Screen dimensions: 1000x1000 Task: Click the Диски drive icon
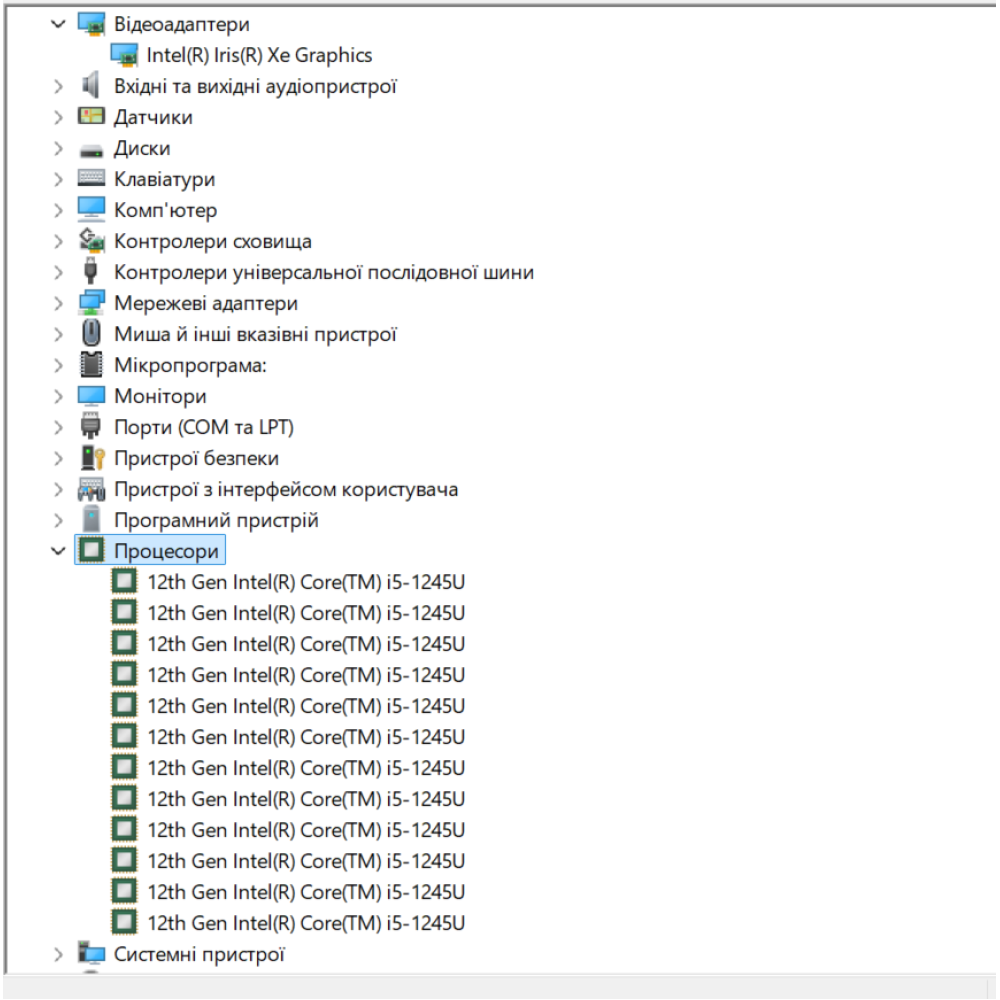pyautogui.click(x=91, y=151)
